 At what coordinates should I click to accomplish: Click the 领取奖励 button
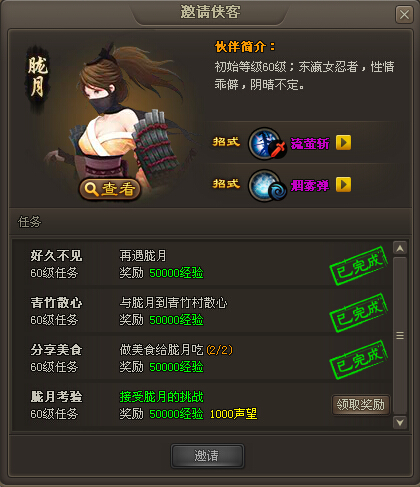click(x=361, y=405)
